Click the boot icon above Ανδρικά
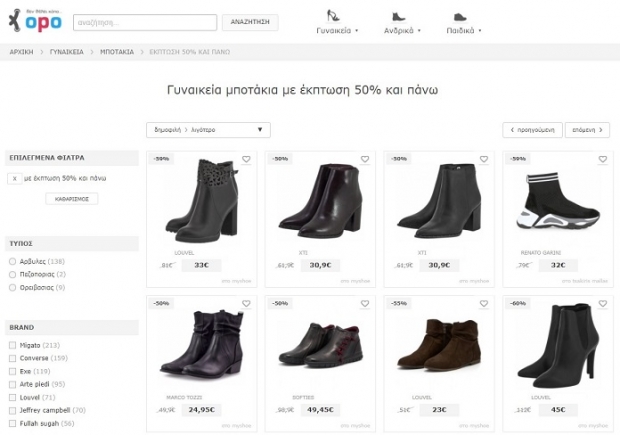Viewport: 620px width, 435px height. (398, 17)
